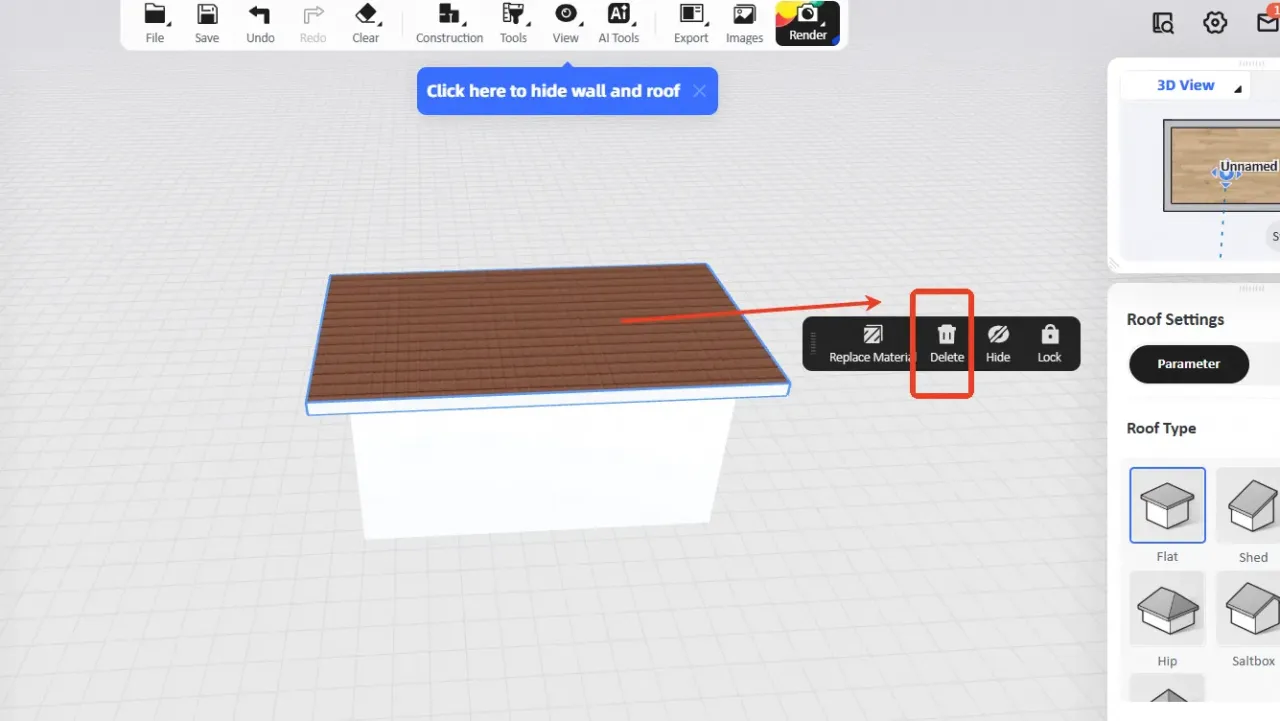Click Replace Material in floating toolbar

tap(872, 343)
